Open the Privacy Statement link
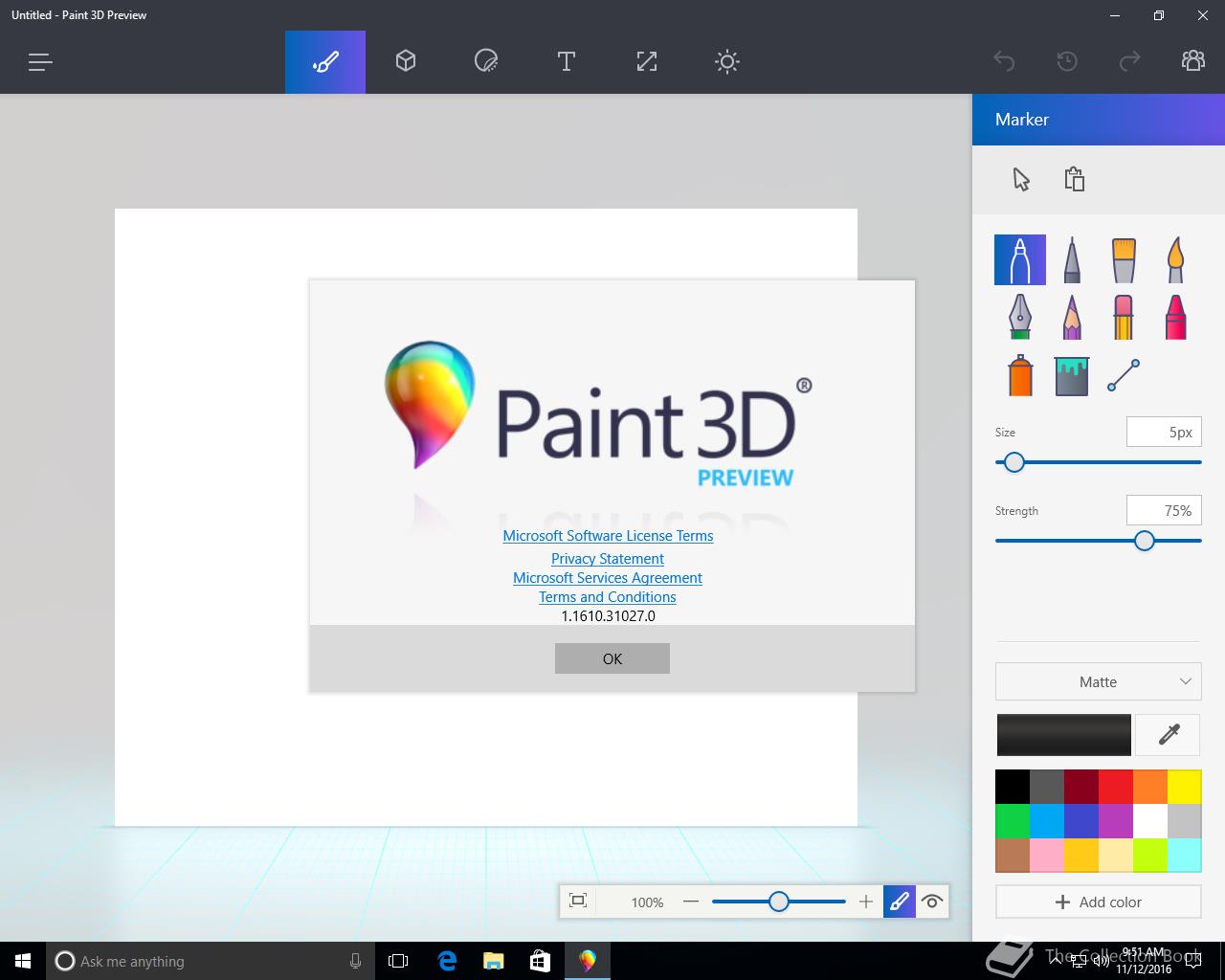 (608, 559)
